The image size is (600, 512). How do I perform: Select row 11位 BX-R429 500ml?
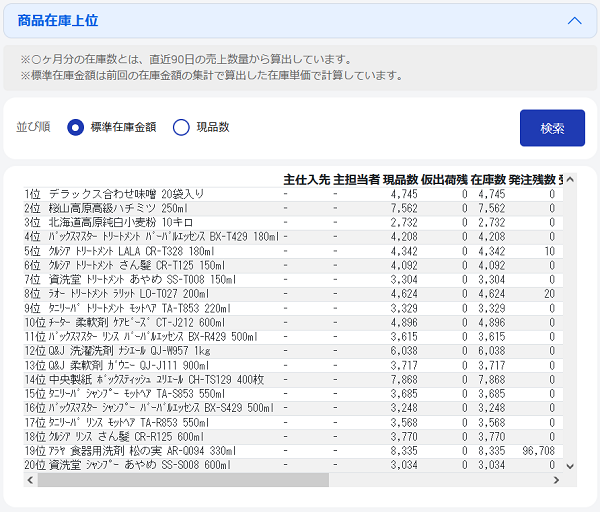293,337
